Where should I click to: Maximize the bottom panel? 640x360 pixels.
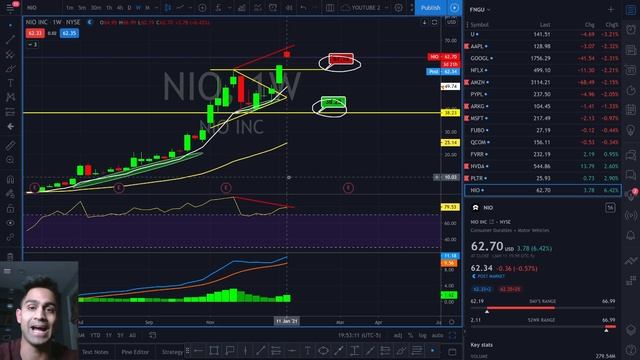(452, 351)
